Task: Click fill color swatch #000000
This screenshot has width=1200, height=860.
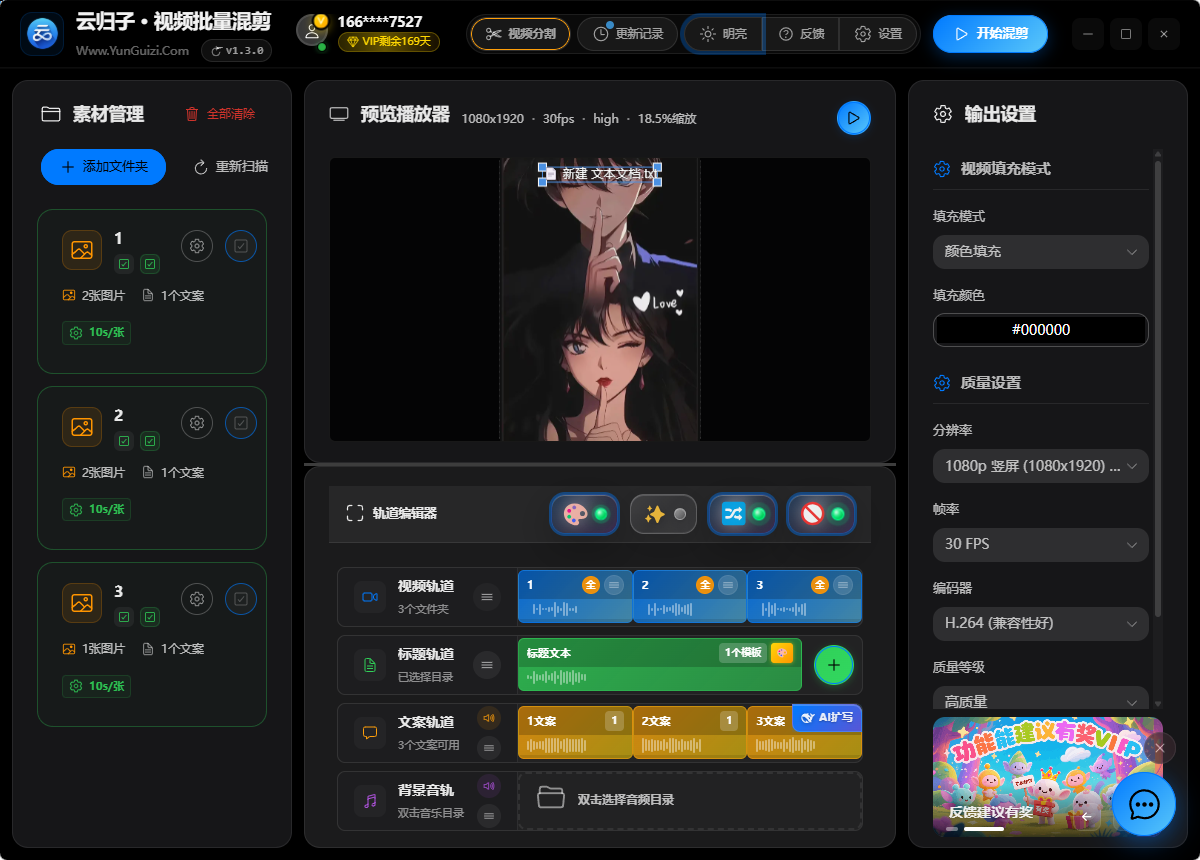Action: coord(1040,330)
